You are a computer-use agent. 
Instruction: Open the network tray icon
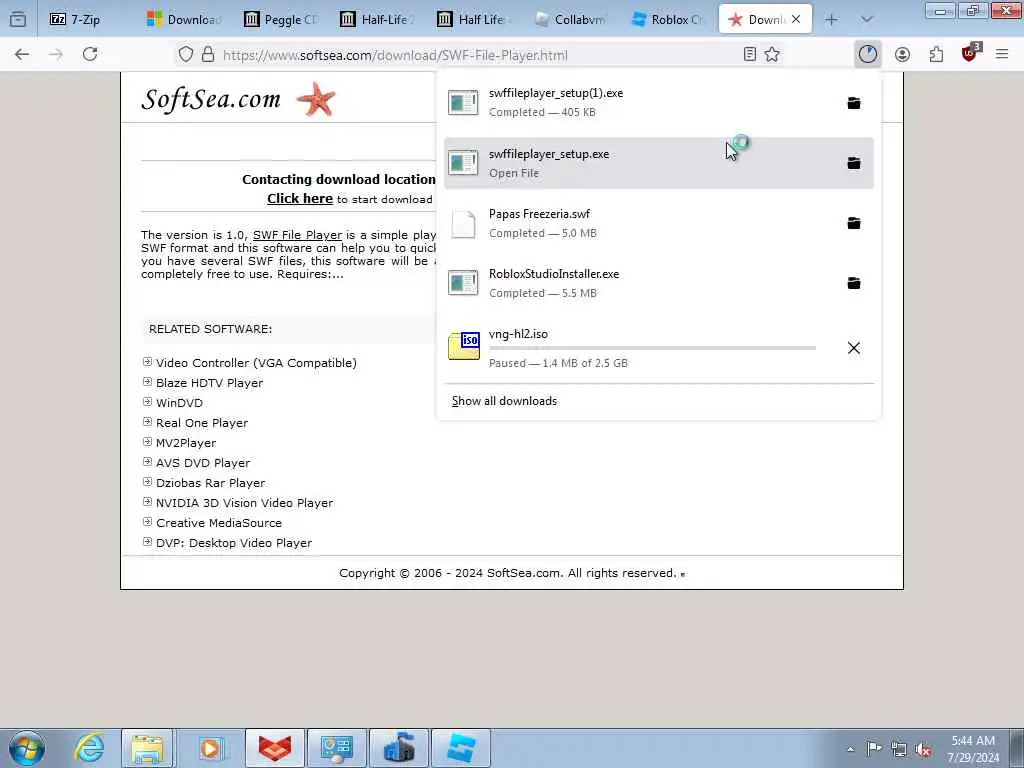tap(899, 749)
